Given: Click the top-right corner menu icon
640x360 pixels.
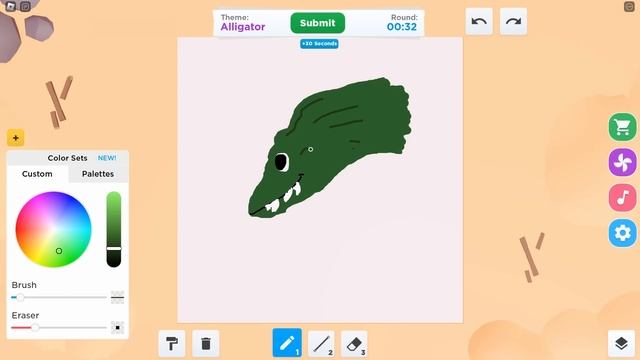Looking at the screenshot, I should (x=629, y=7).
